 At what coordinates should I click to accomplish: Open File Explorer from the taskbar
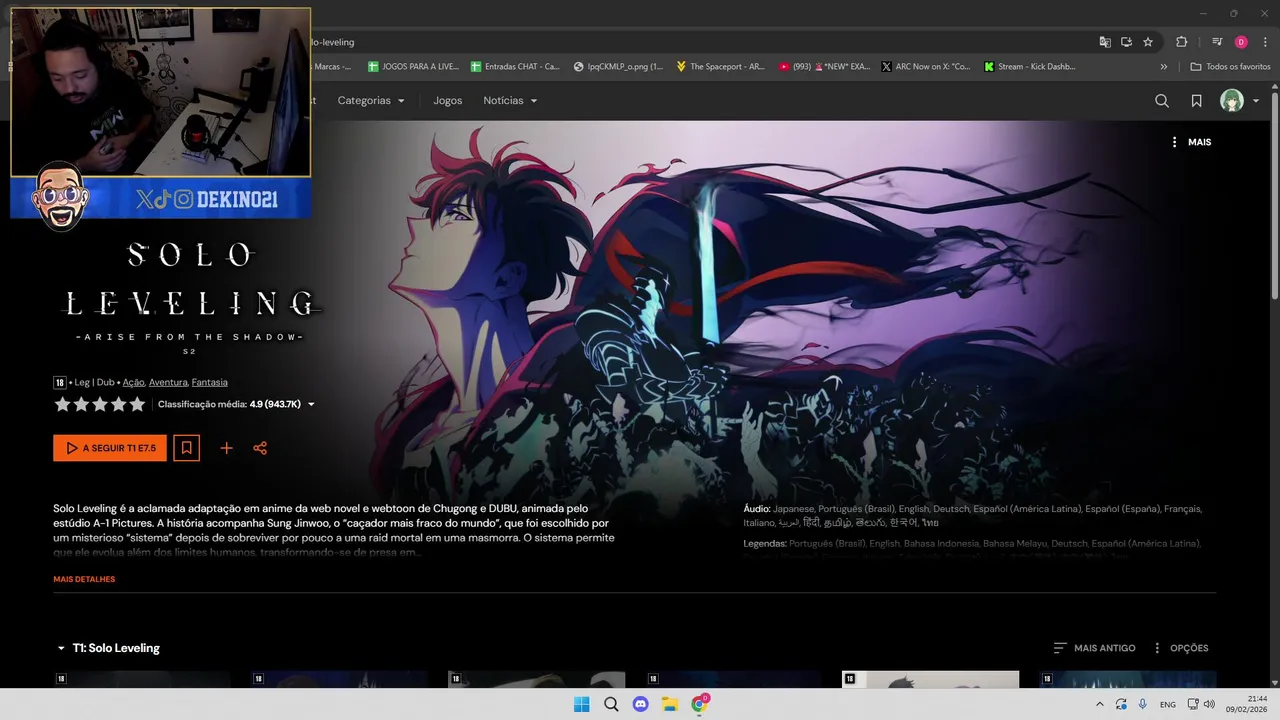(x=670, y=704)
